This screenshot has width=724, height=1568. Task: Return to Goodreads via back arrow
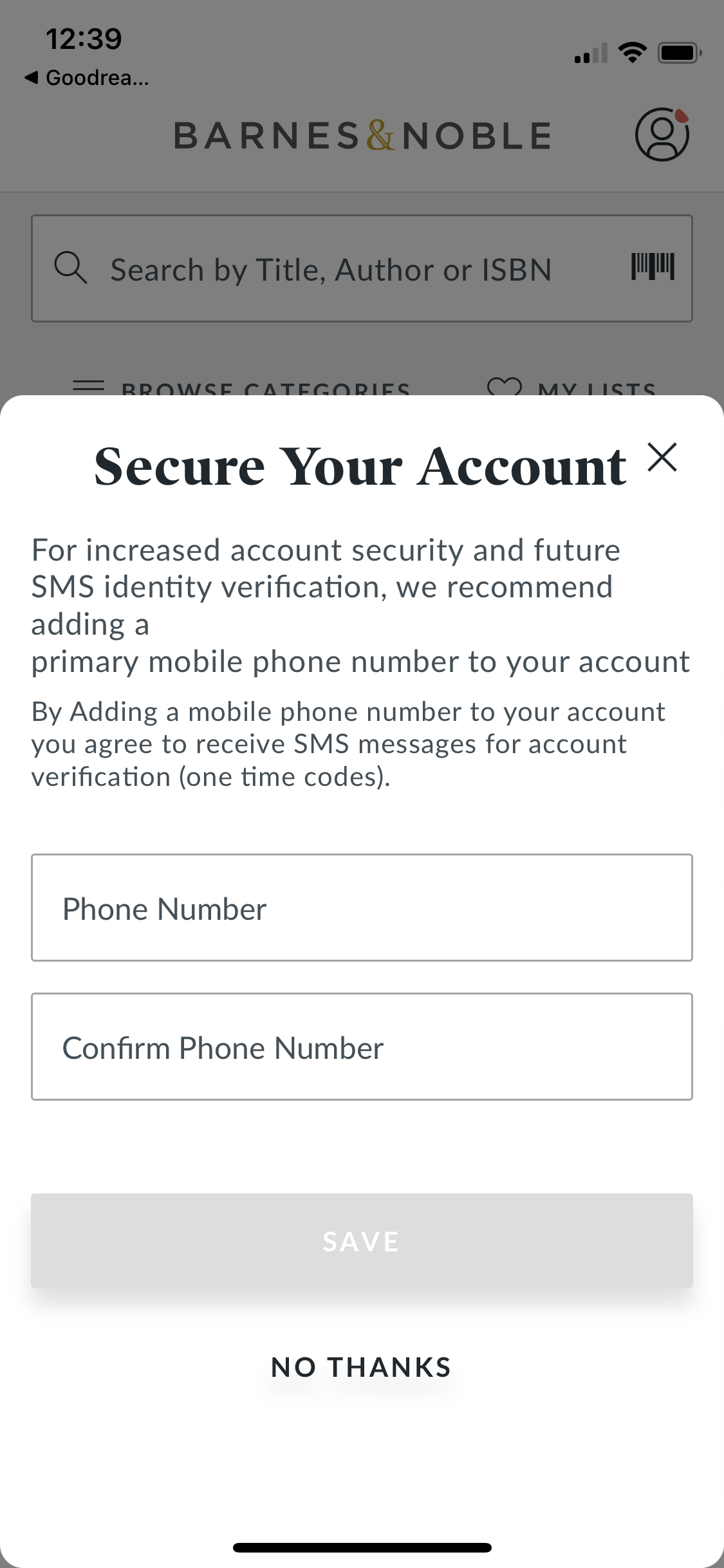(x=31, y=78)
